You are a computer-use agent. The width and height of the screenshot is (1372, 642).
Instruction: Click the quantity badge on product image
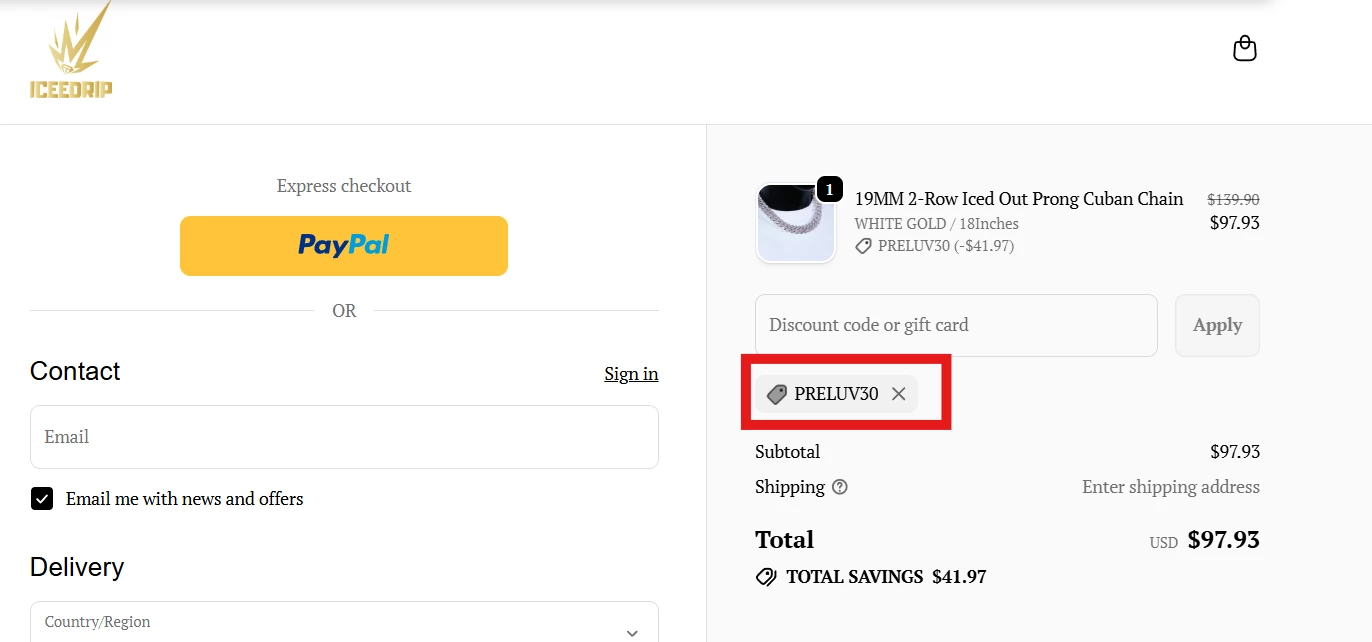(x=829, y=189)
